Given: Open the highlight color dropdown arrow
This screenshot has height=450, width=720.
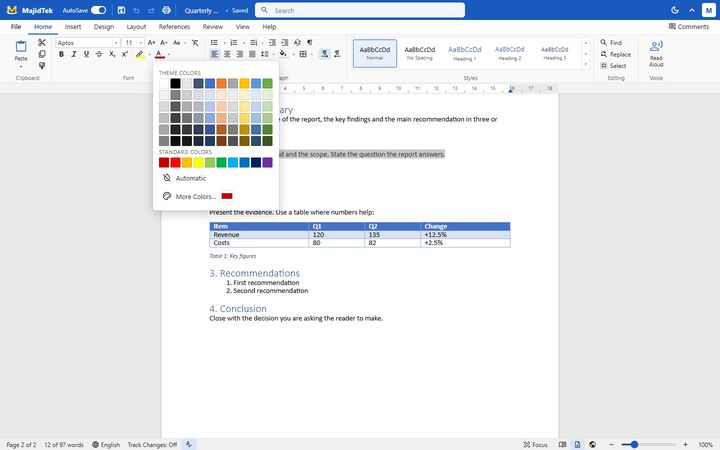Looking at the screenshot, I should point(149,55).
